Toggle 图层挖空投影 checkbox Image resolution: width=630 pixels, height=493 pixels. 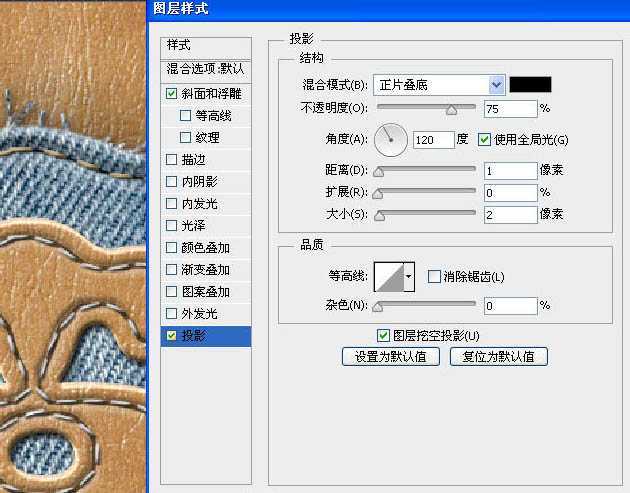[x=383, y=335]
